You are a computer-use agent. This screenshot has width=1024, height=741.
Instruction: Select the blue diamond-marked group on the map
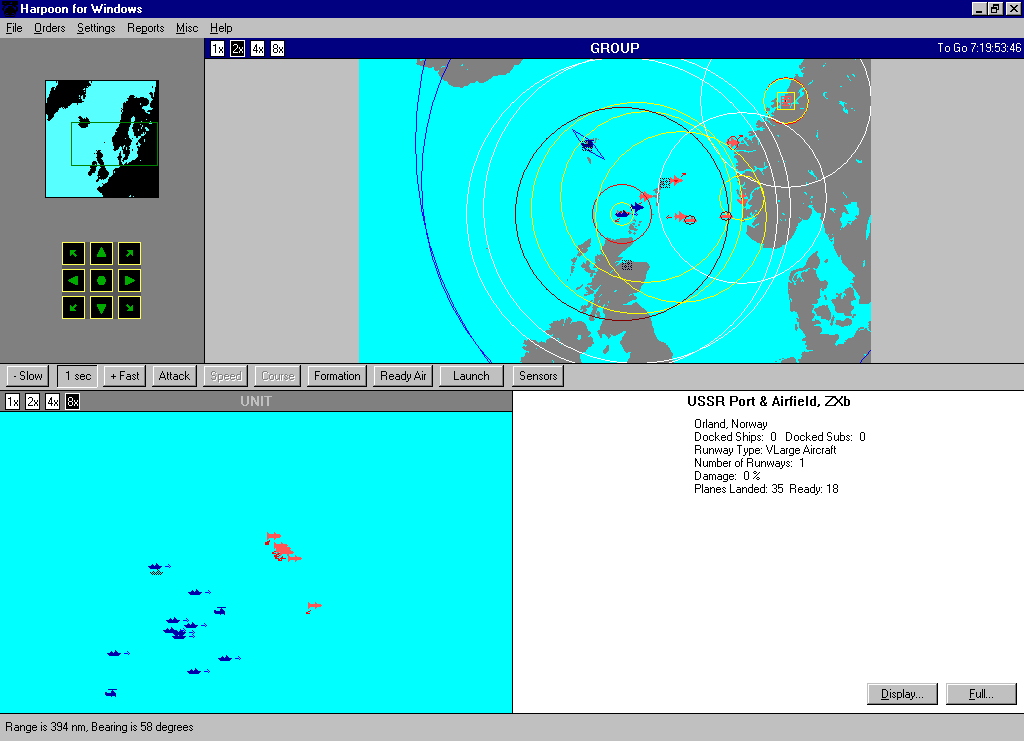point(588,144)
